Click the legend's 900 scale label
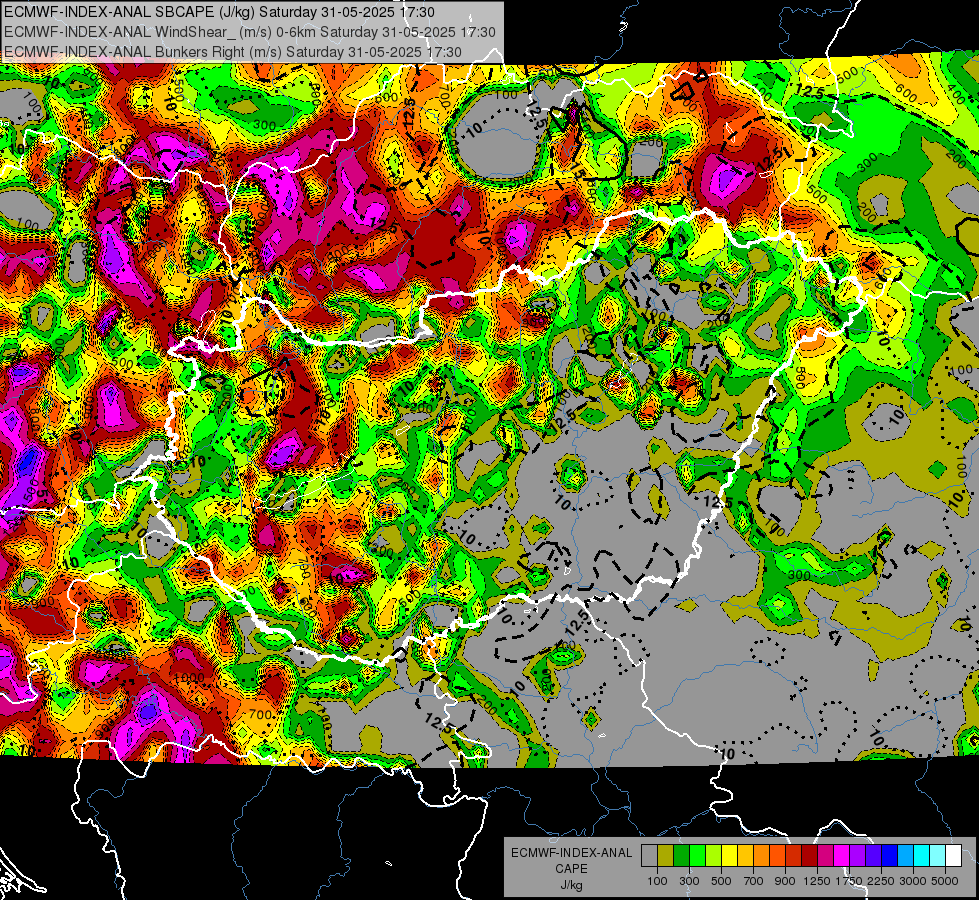Image resolution: width=979 pixels, height=900 pixels. click(785, 881)
